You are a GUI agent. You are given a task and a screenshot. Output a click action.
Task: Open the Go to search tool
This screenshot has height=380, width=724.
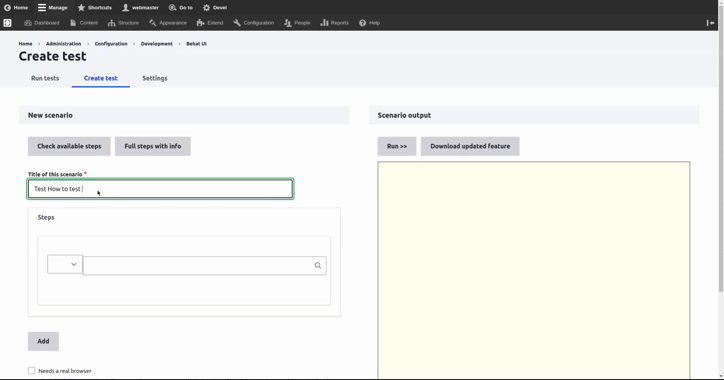pyautogui.click(x=181, y=7)
